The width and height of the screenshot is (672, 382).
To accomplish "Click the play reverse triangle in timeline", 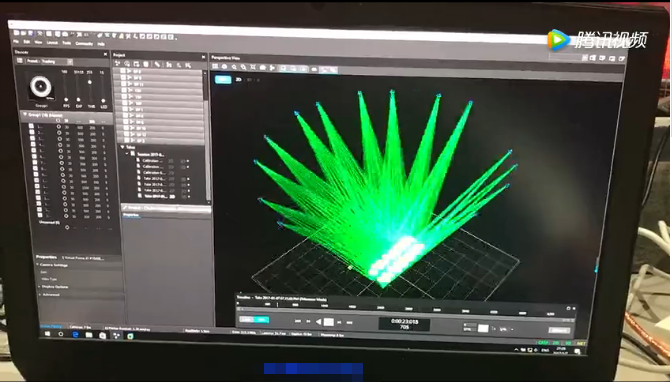I will click(x=318, y=322).
